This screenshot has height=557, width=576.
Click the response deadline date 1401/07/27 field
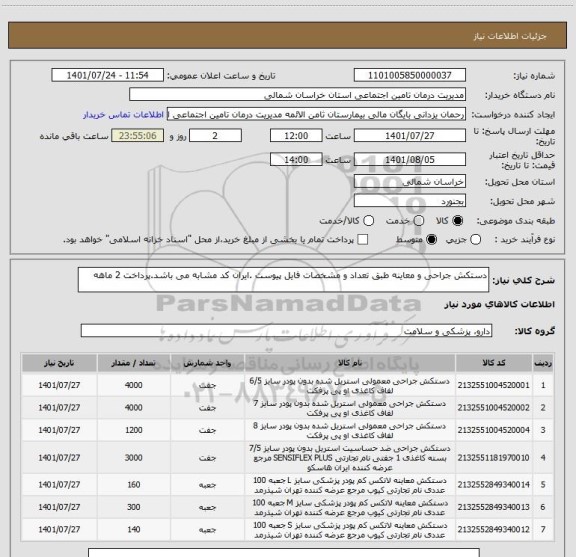[410, 136]
